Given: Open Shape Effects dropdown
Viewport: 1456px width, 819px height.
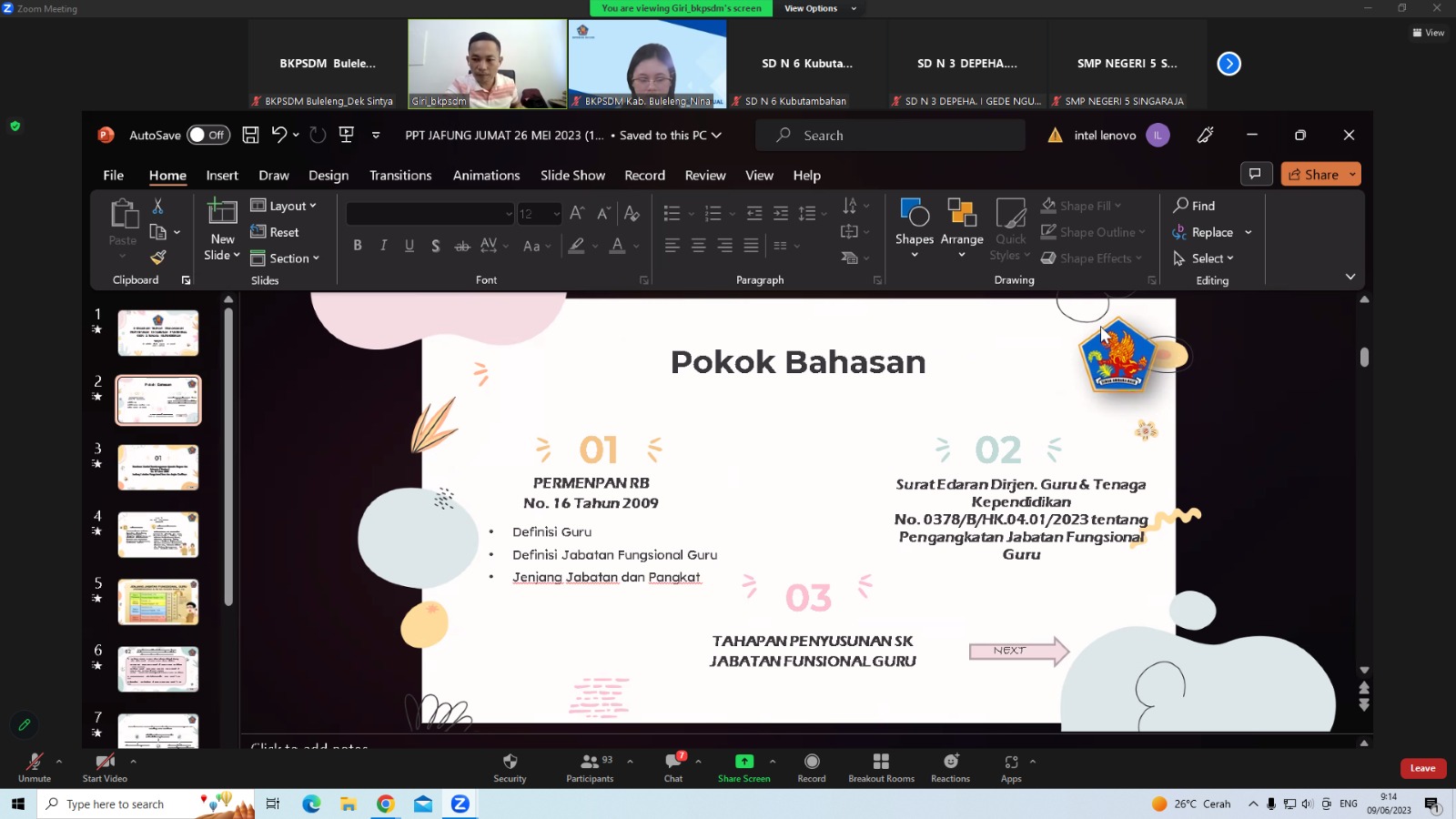Looking at the screenshot, I should [1091, 258].
